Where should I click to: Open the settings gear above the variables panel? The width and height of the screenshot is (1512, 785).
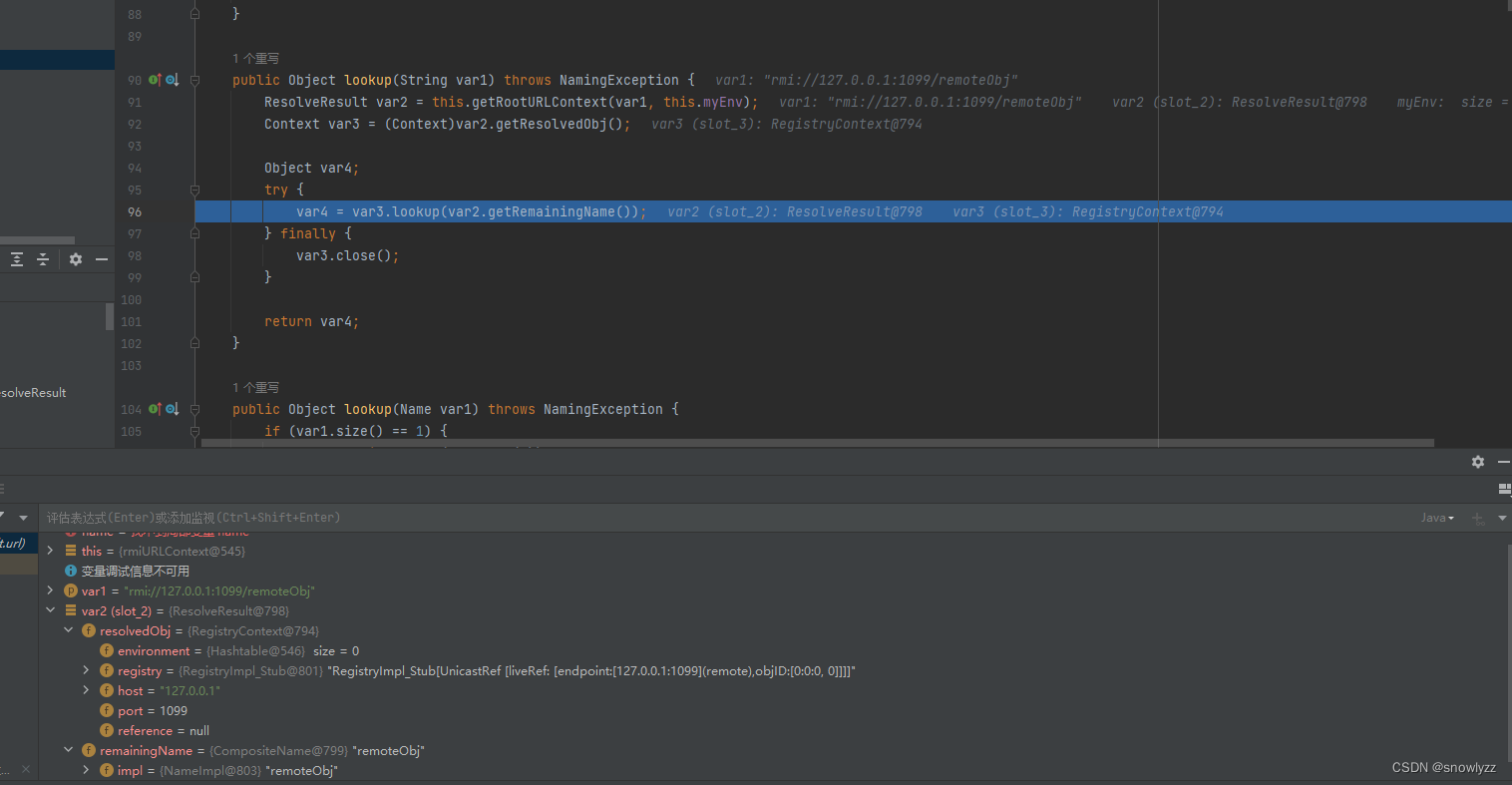click(x=1478, y=462)
